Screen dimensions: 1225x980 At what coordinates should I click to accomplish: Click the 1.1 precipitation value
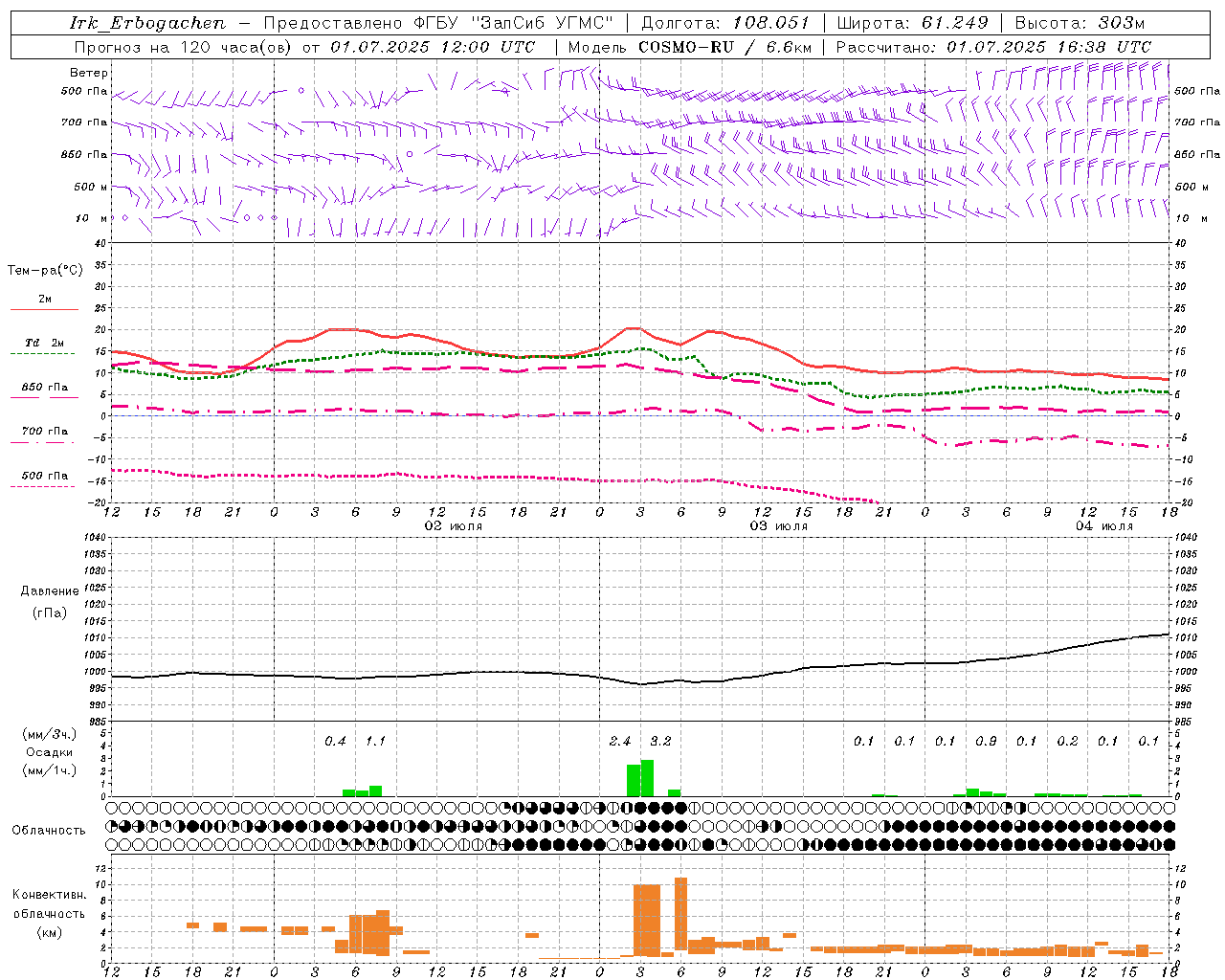pyautogui.click(x=375, y=742)
